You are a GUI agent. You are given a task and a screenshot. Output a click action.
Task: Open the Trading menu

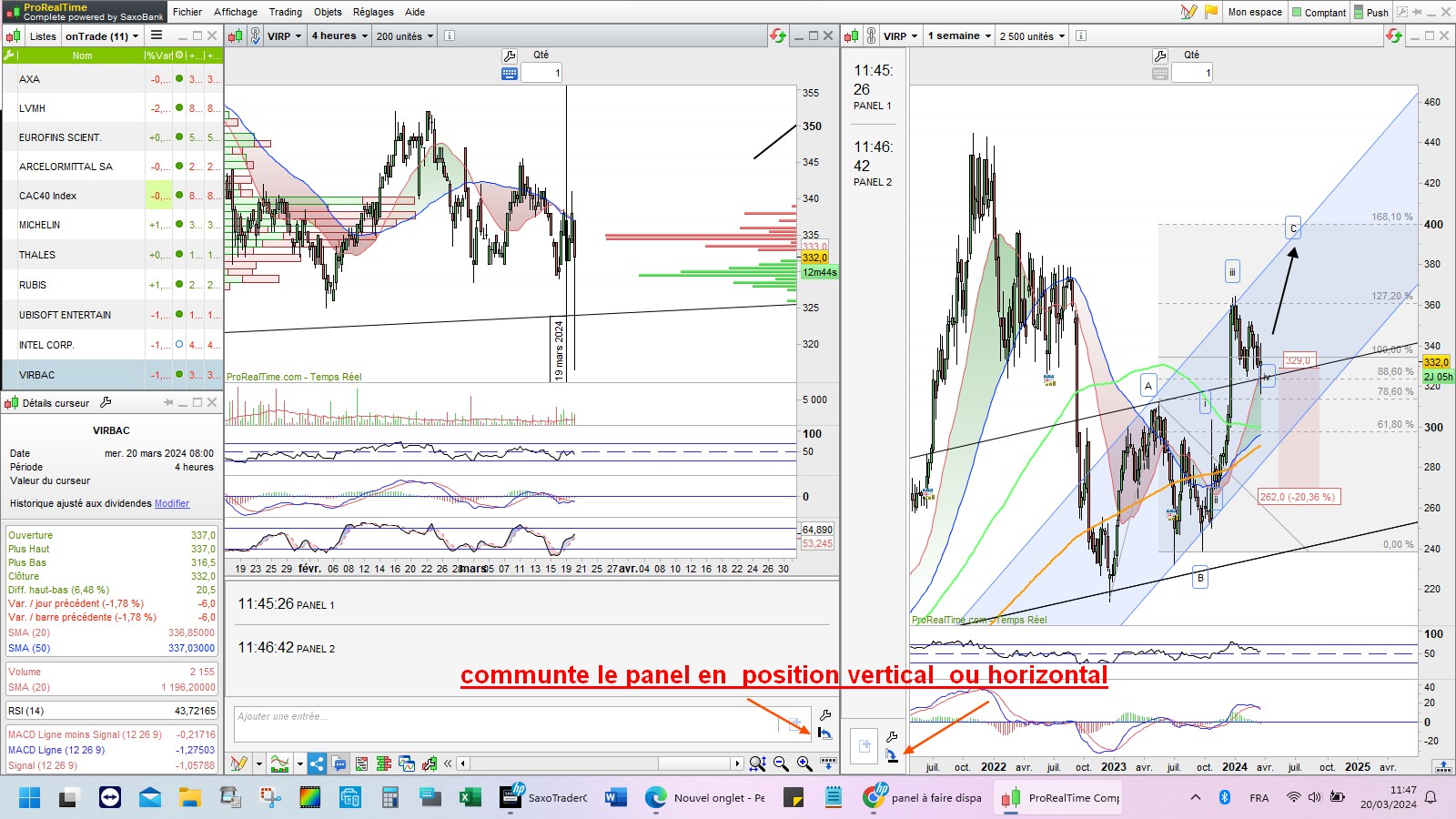pyautogui.click(x=286, y=12)
